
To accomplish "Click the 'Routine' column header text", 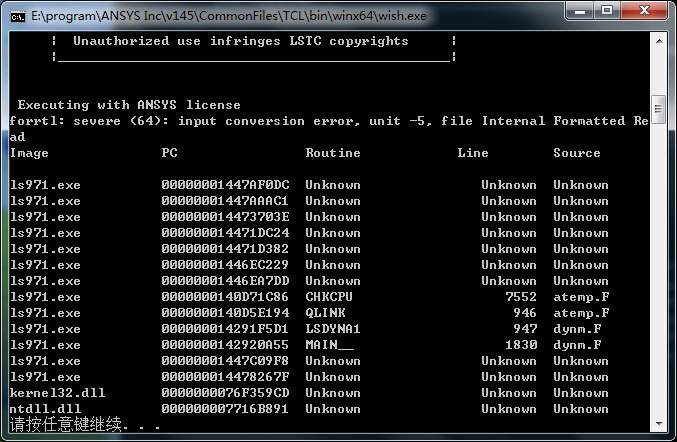I will (332, 153).
